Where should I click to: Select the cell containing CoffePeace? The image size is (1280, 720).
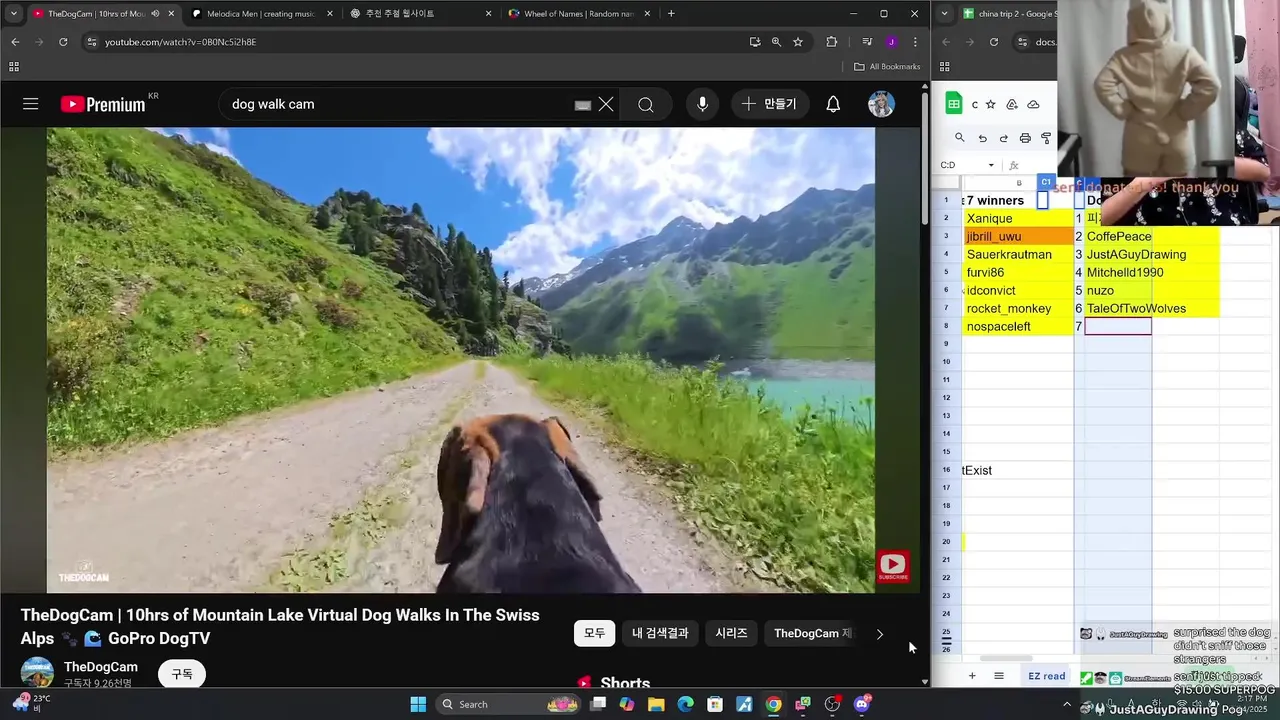click(1118, 236)
